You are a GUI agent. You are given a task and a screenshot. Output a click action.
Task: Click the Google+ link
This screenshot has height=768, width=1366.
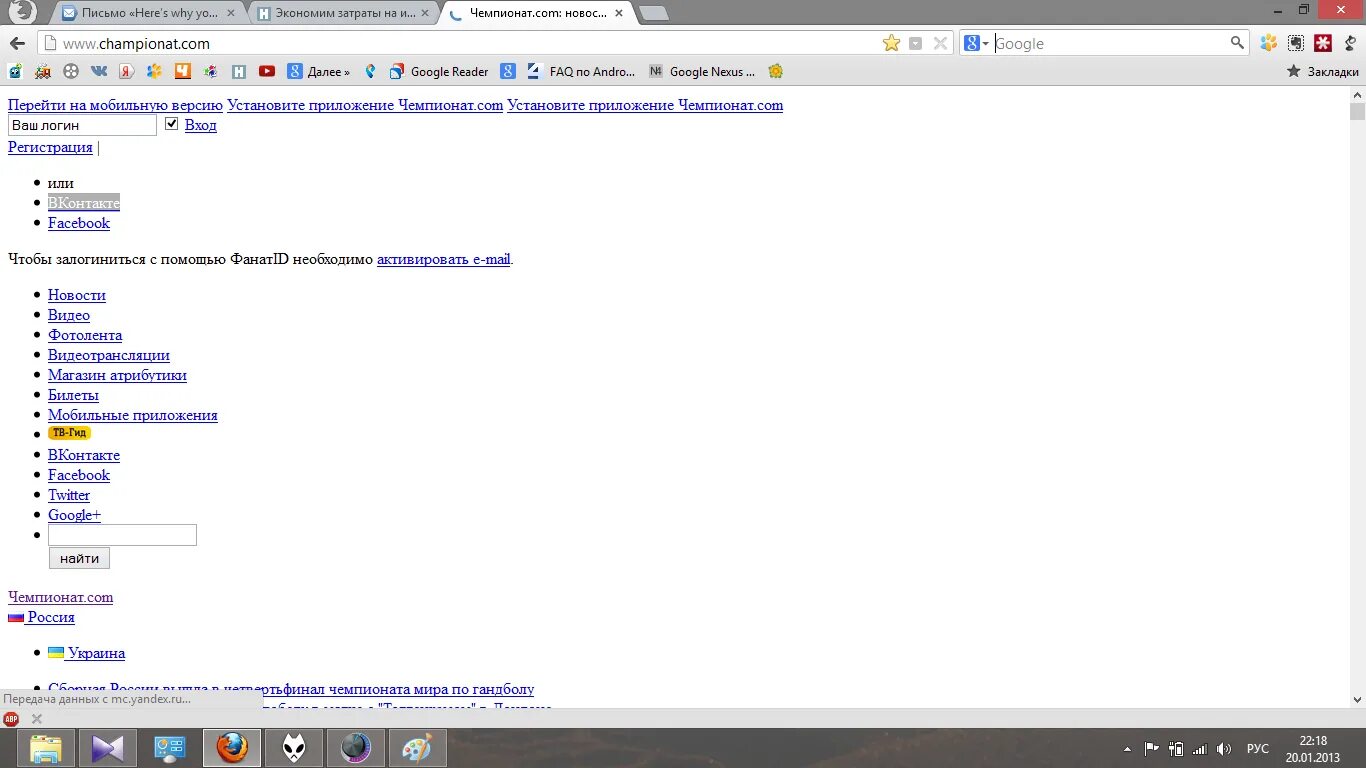pyautogui.click(x=74, y=515)
